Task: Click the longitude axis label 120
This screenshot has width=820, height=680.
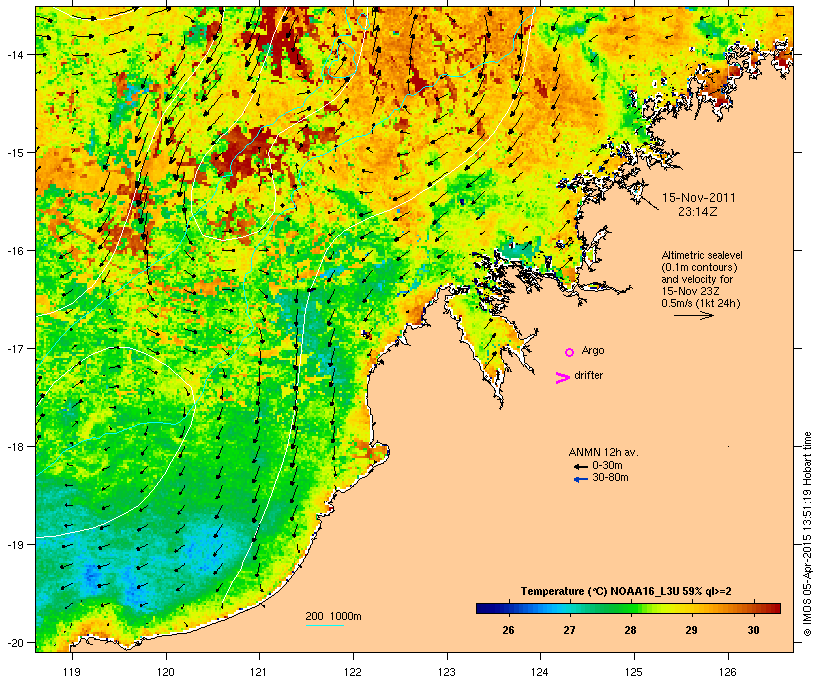Action: tap(166, 672)
